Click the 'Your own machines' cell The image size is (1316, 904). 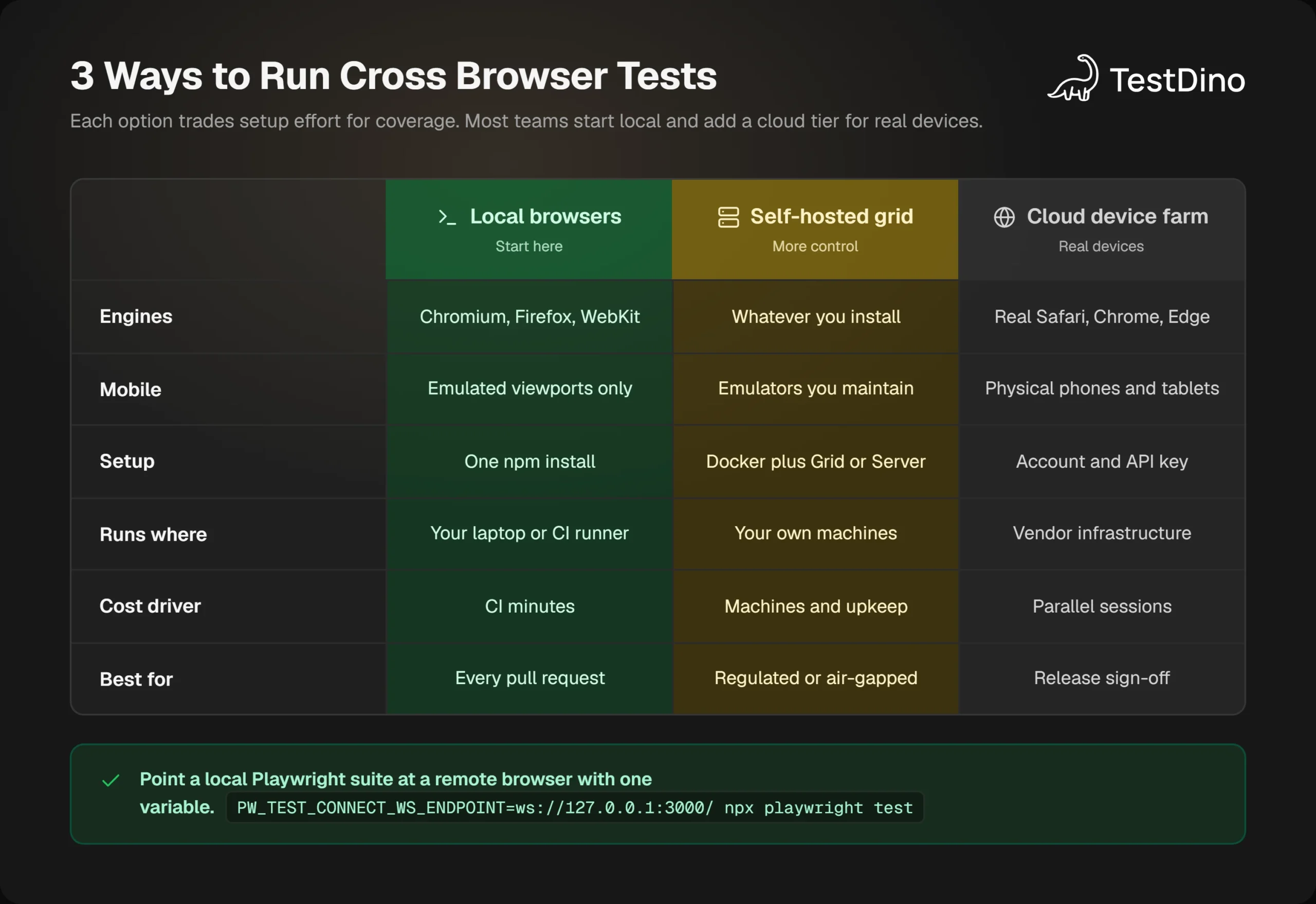coord(816,533)
